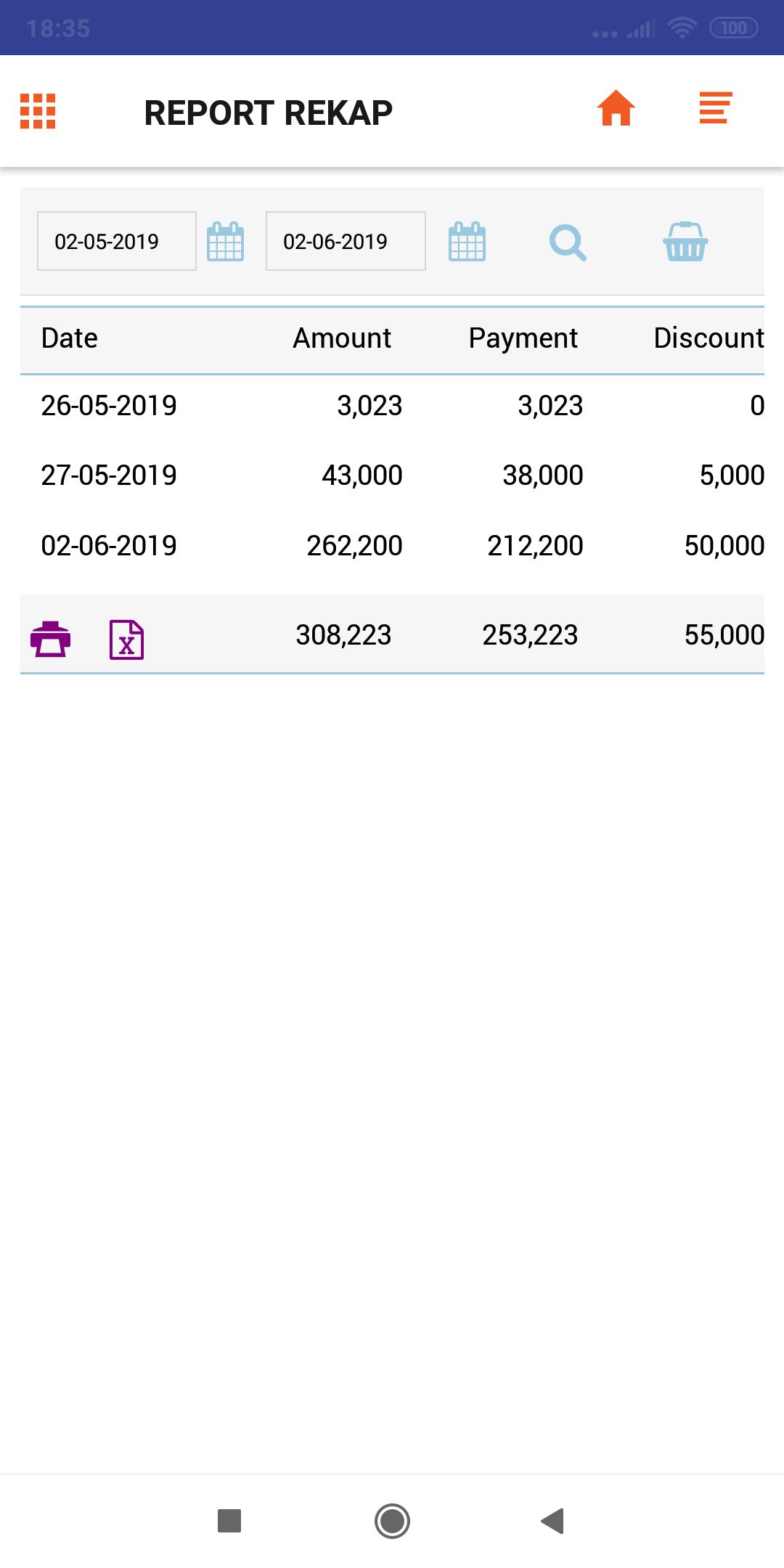Export report to Excel file icon
Viewport: 784px width, 1568px height.
click(126, 640)
